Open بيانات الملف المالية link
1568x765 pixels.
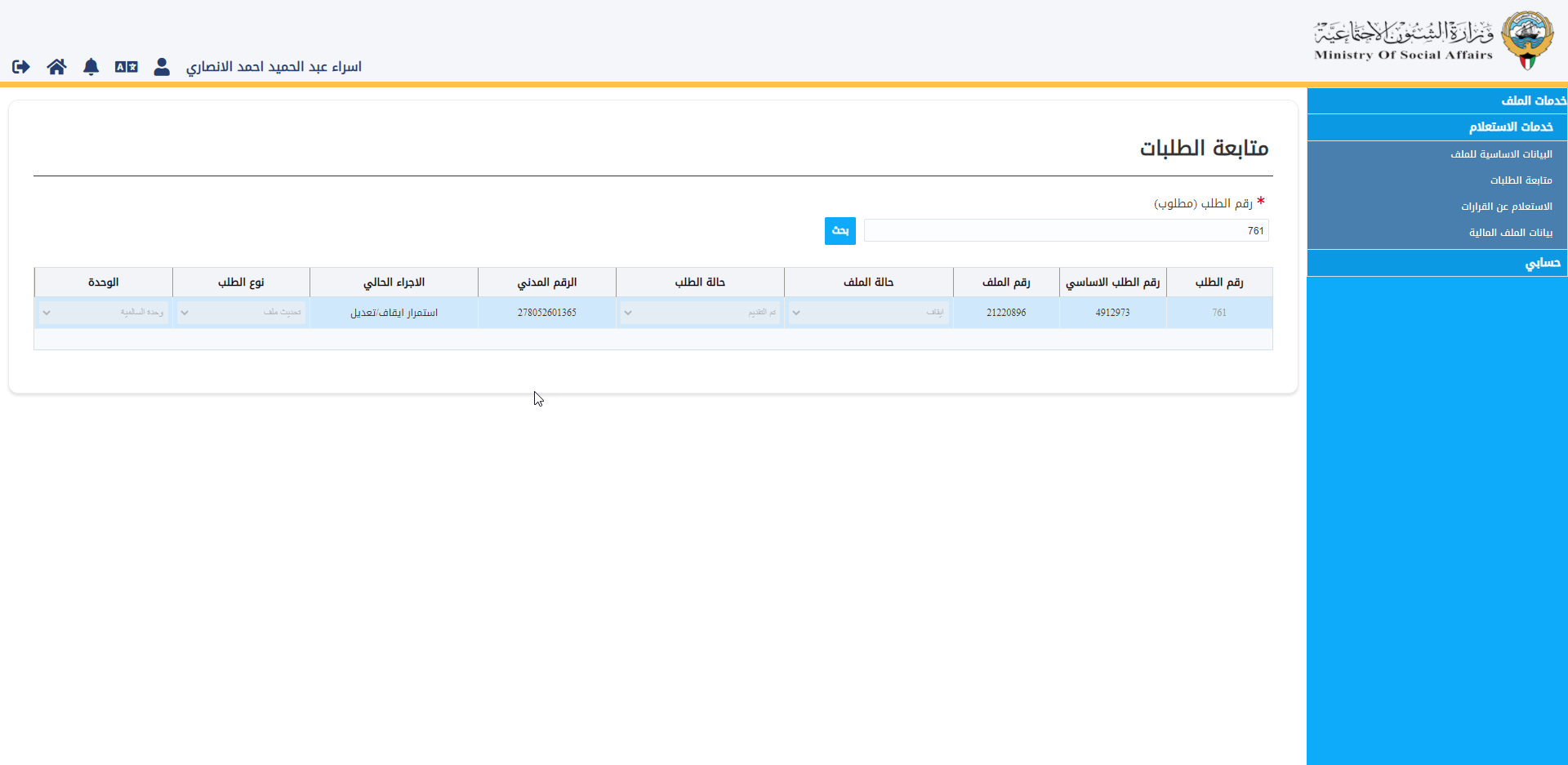point(1510,233)
